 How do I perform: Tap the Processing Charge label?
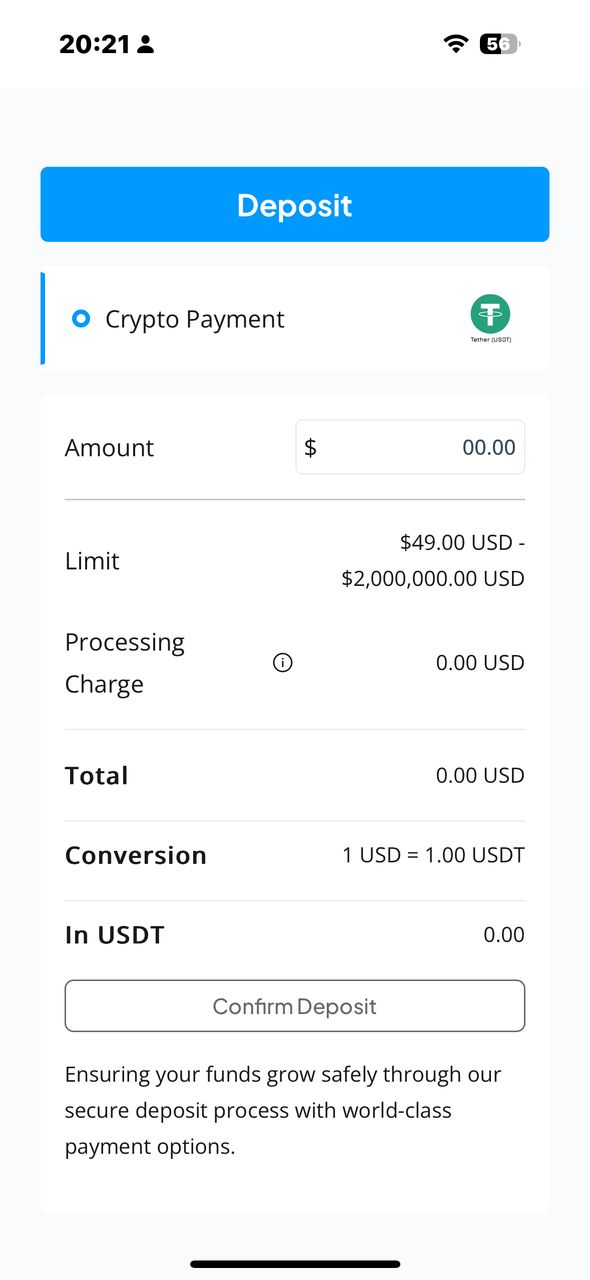[x=125, y=663]
